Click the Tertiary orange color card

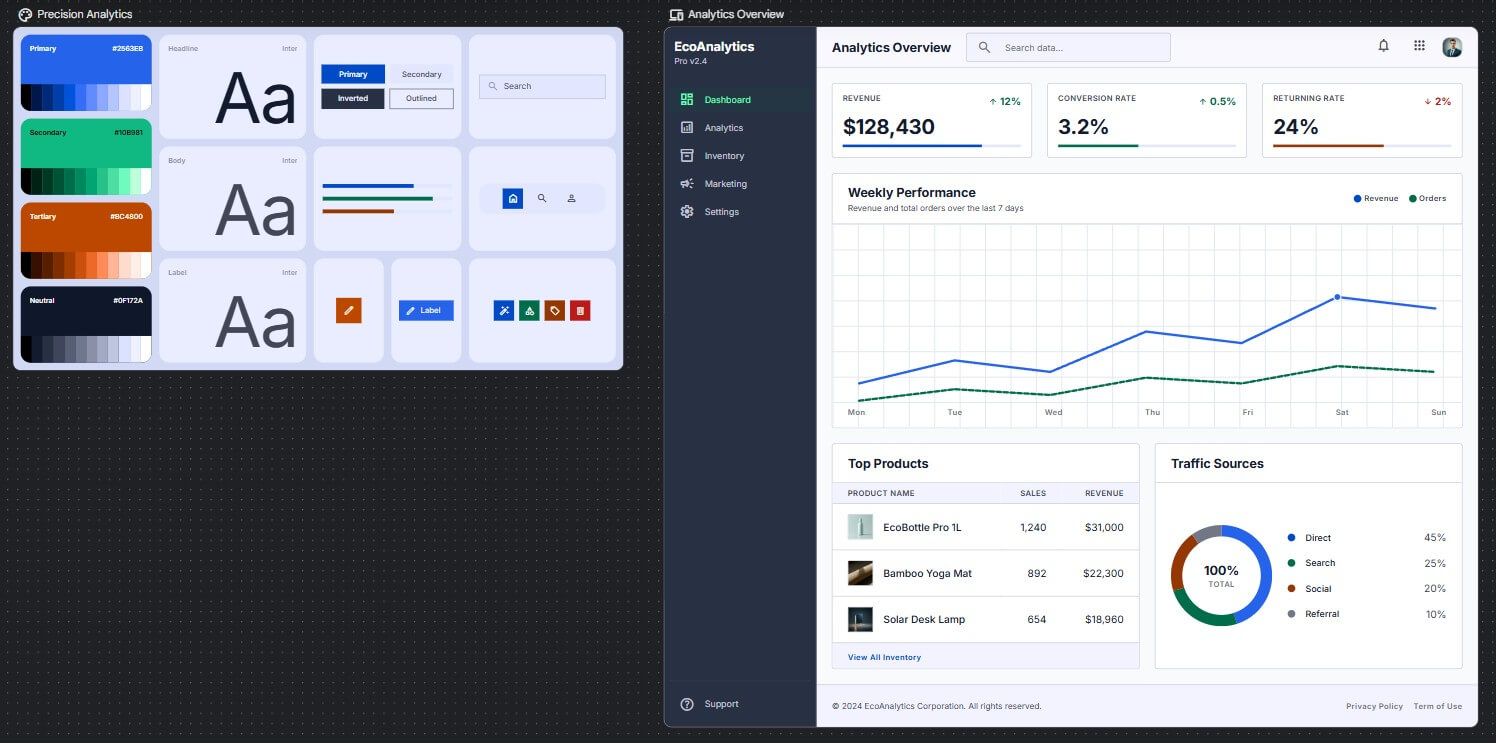(x=86, y=241)
